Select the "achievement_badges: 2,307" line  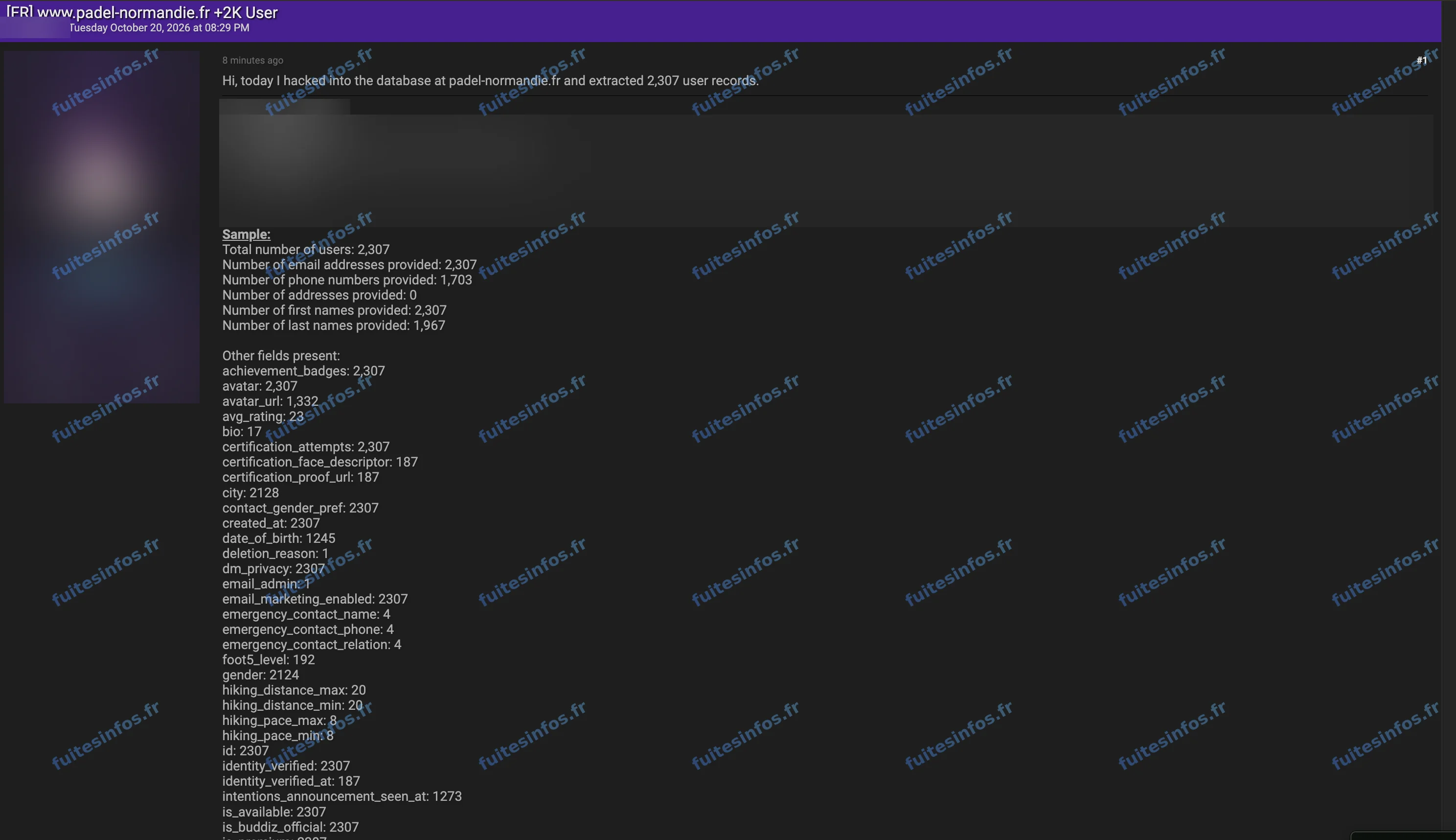304,371
